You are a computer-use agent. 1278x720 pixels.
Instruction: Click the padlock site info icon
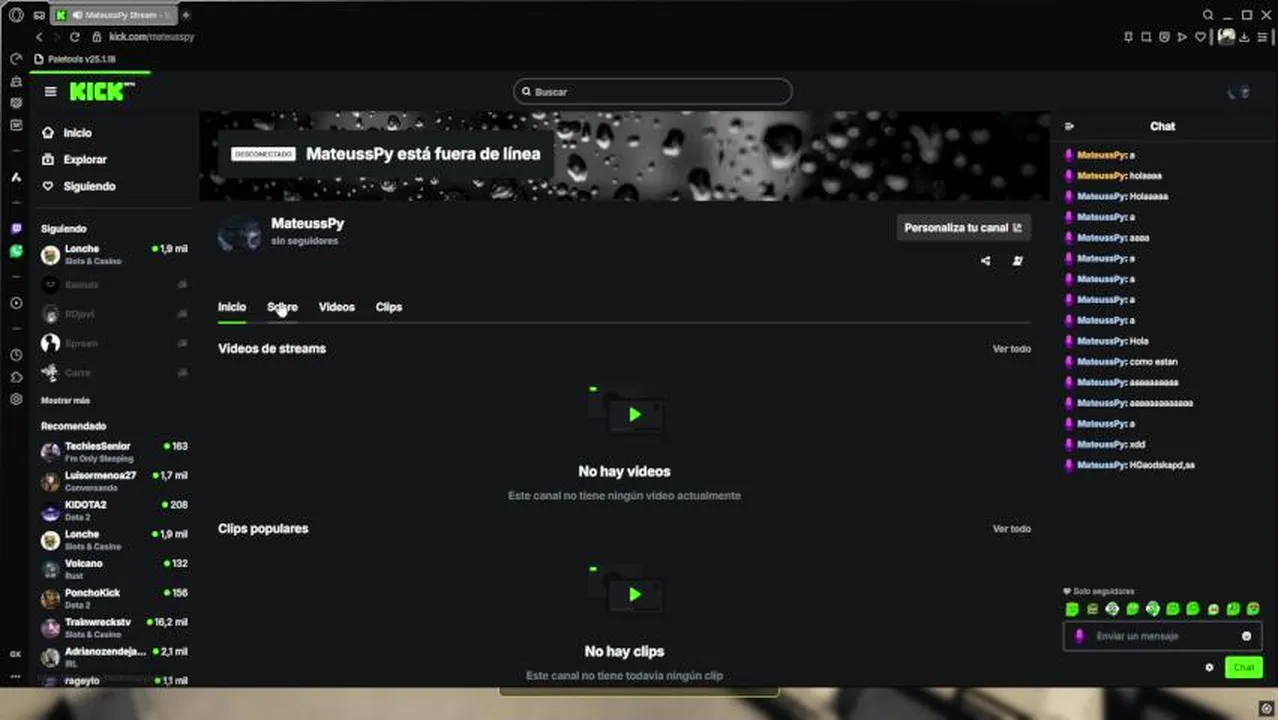pos(97,37)
